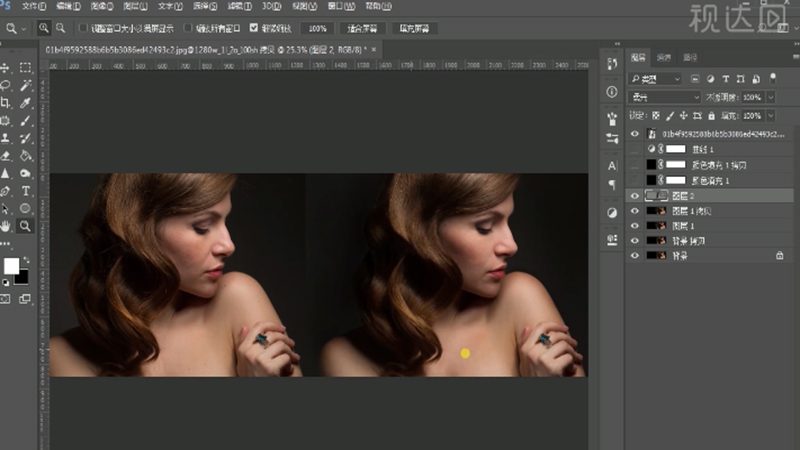This screenshot has width=800, height=450.
Task: Select the Zoom tool in toolbox
Action: pos(25,226)
